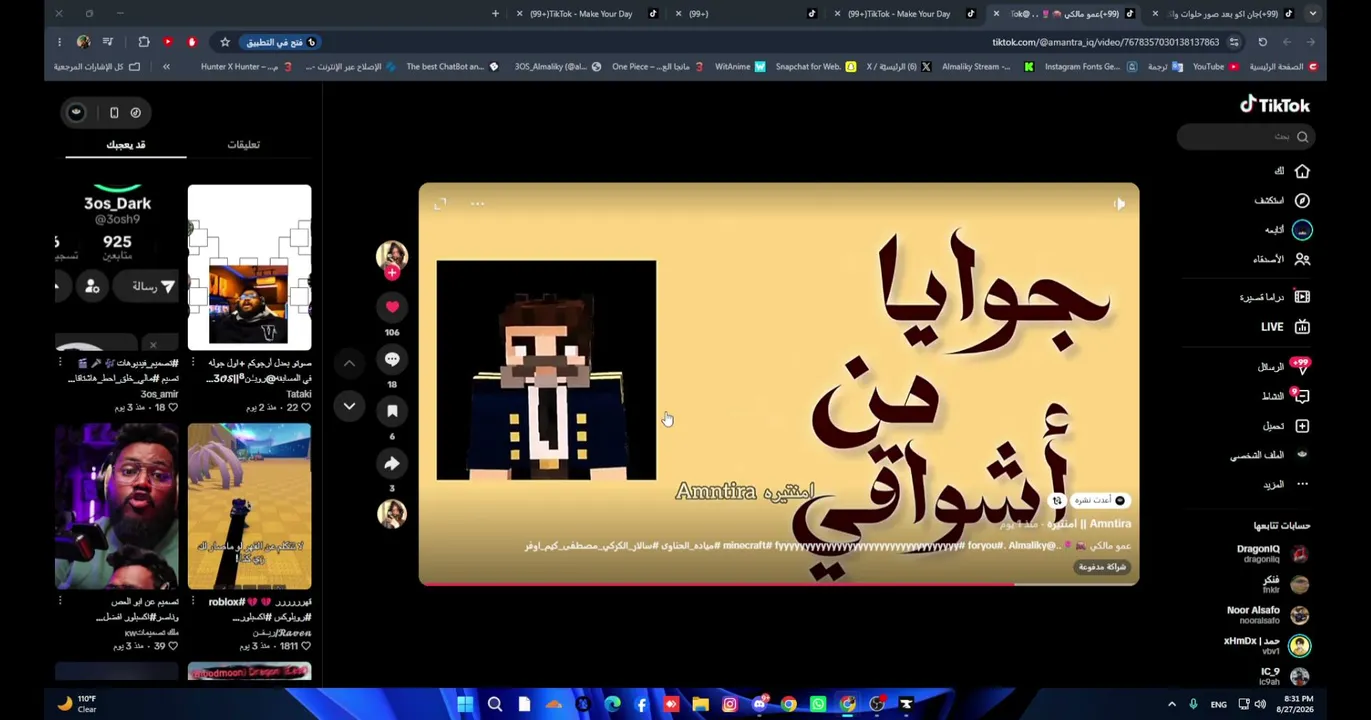Open the video's three-dots options menu
The height and width of the screenshot is (720, 1371).
point(477,204)
